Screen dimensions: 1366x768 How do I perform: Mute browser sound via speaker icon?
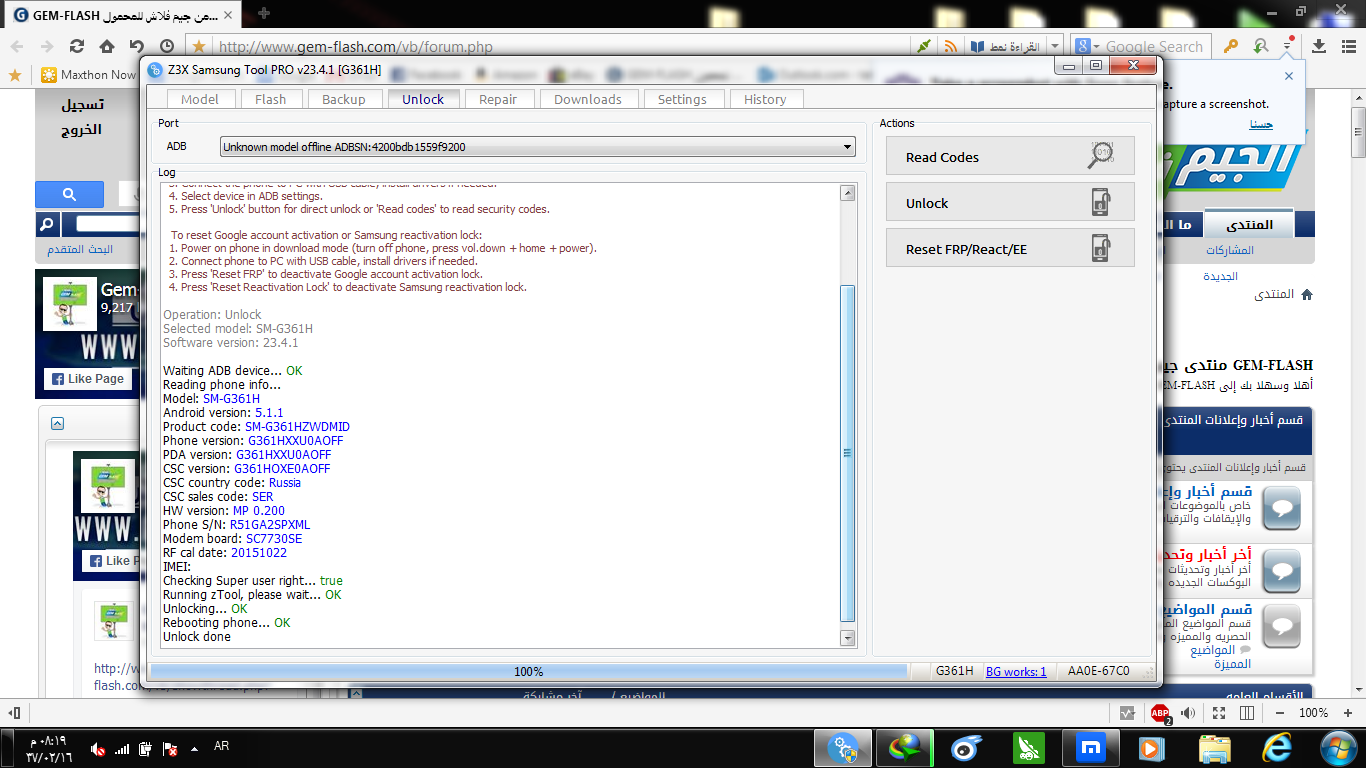coord(1188,713)
